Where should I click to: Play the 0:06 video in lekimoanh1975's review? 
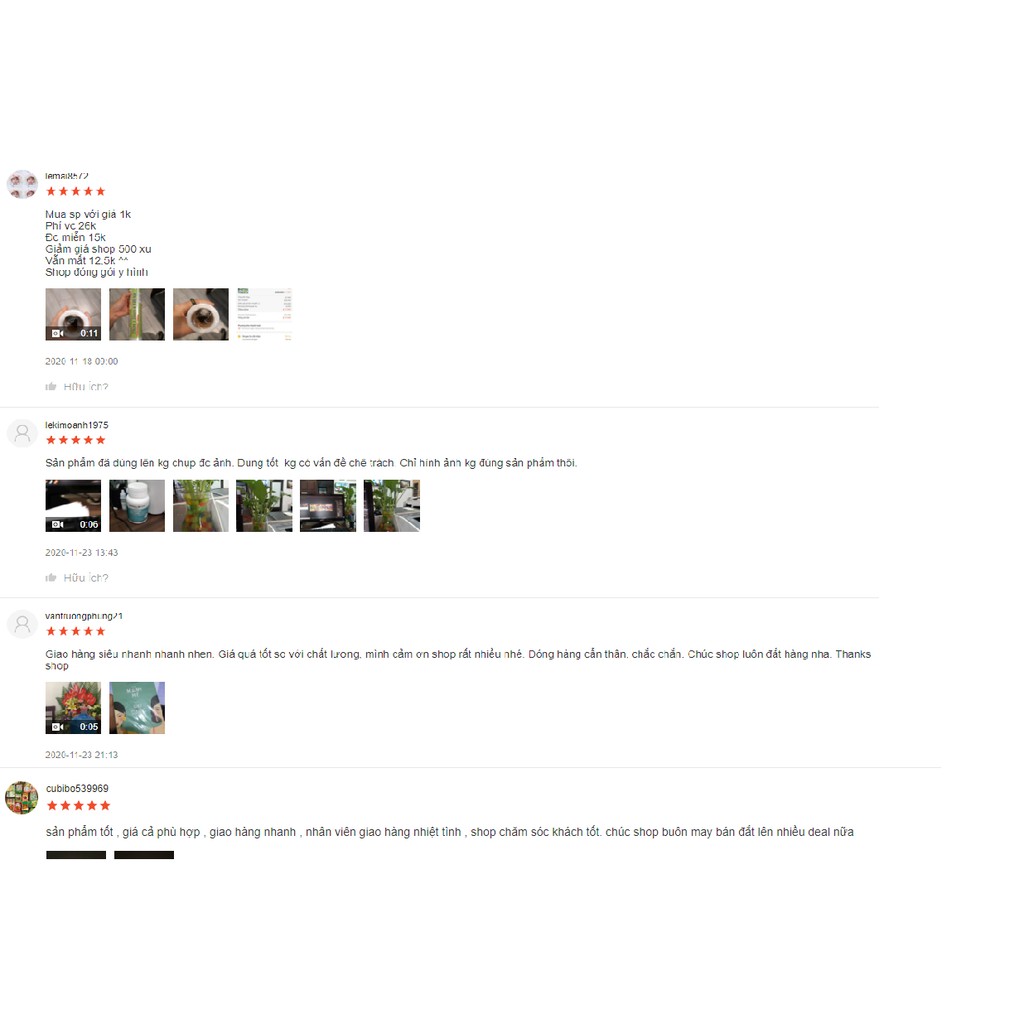point(73,505)
